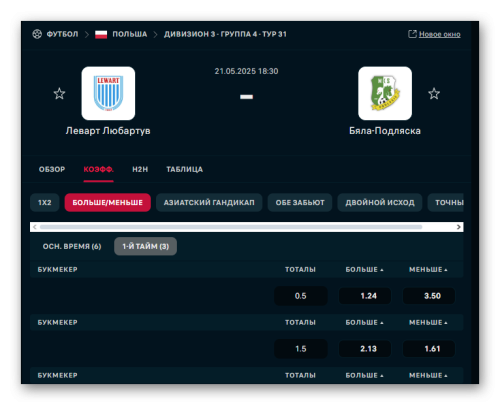Select the 1X2 market button
Image resolution: width=500 pixels, height=405 pixels.
[x=45, y=203]
